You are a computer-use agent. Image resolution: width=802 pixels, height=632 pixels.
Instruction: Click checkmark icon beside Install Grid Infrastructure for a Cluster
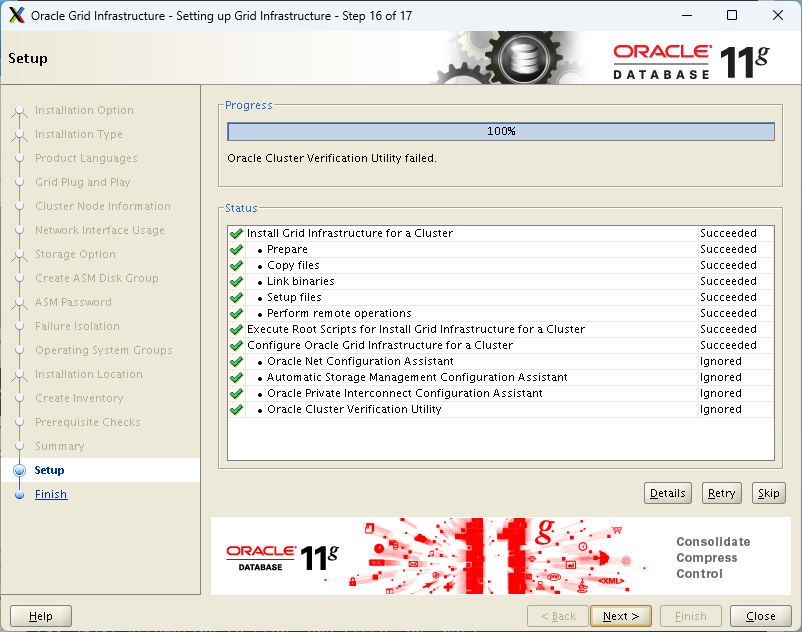236,234
